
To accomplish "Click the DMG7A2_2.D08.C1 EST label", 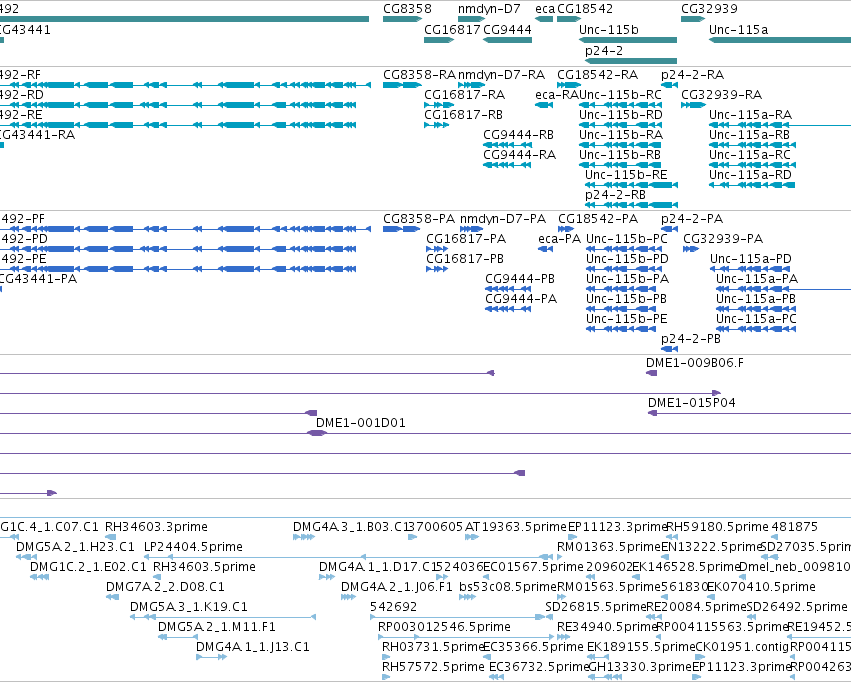I will pos(165,587).
